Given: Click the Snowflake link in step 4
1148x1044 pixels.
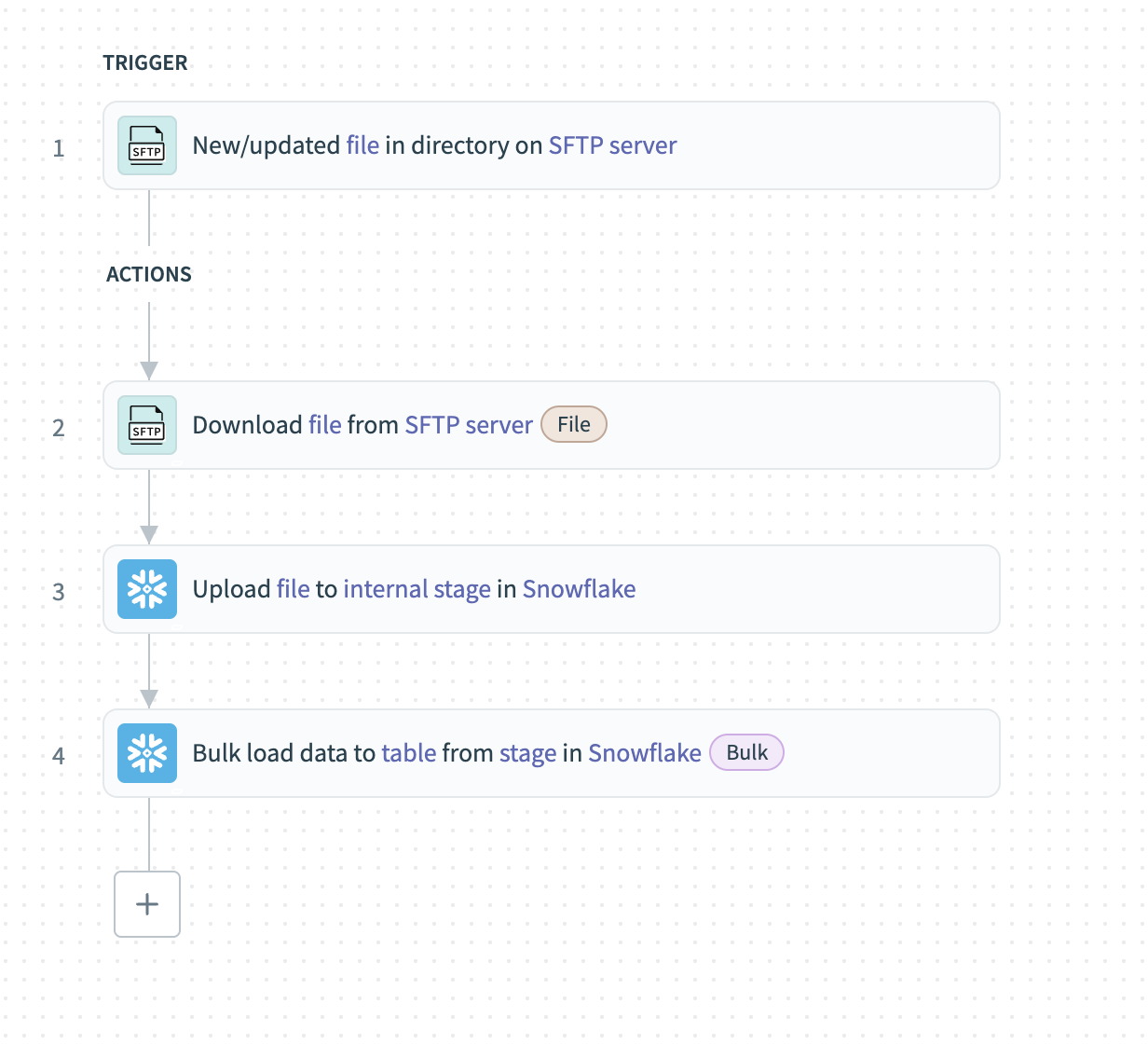Looking at the screenshot, I should click(x=644, y=753).
